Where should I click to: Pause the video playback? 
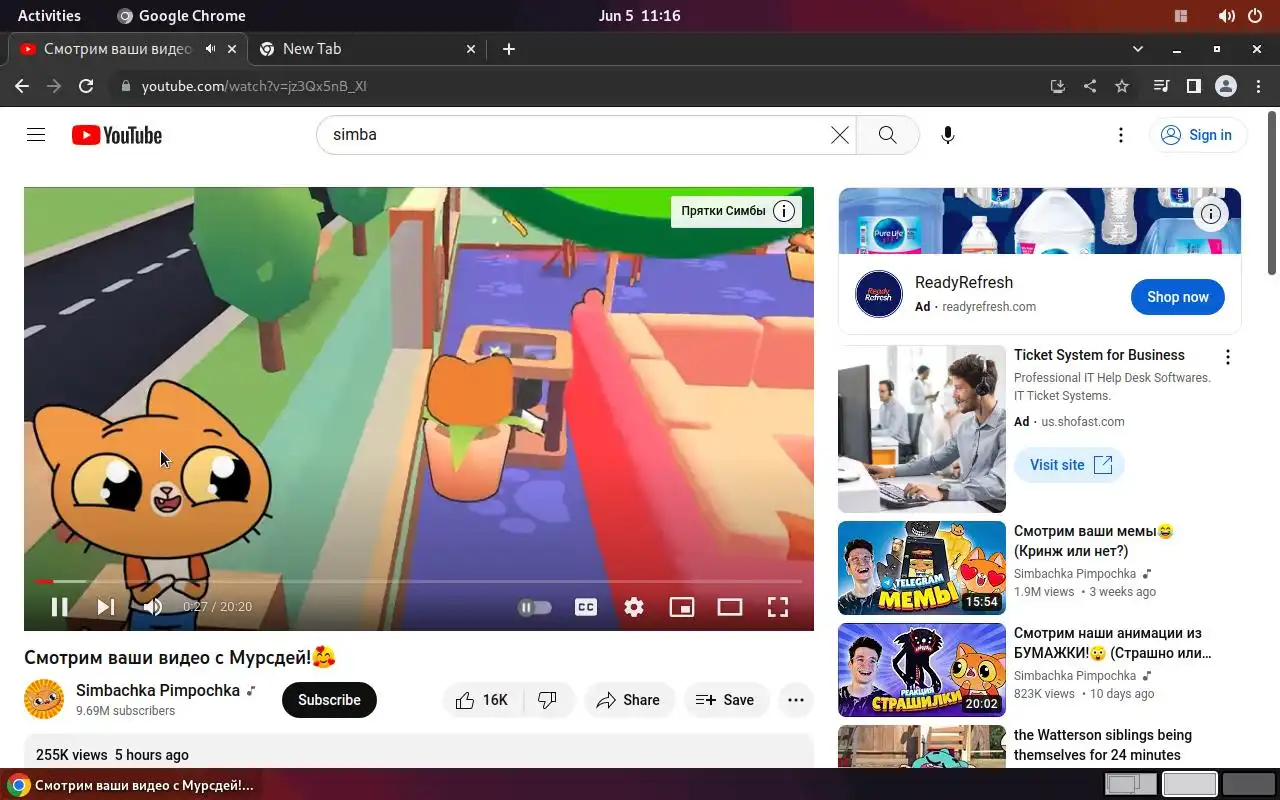[59, 606]
